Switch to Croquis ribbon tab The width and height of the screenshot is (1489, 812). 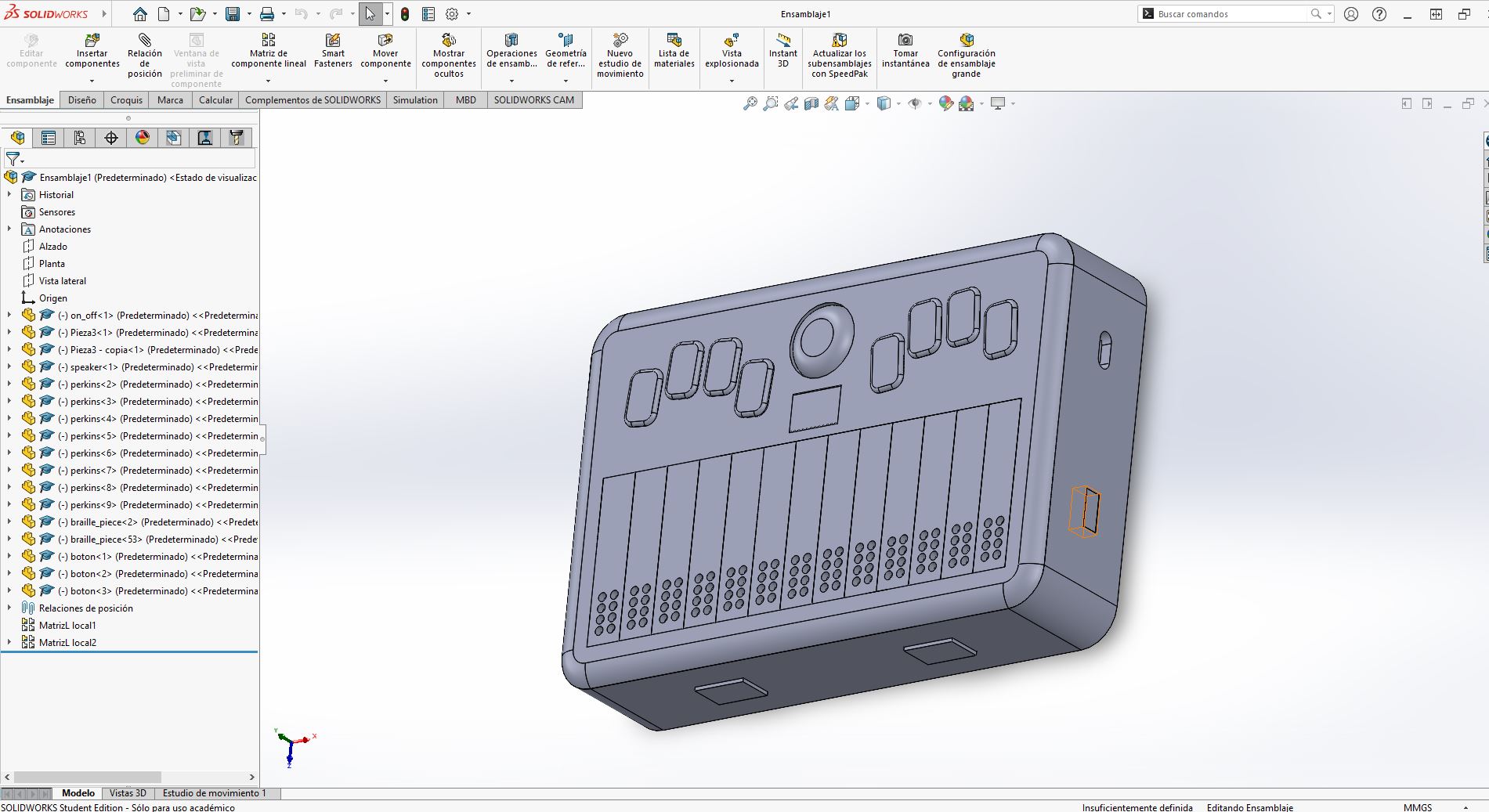tap(127, 99)
